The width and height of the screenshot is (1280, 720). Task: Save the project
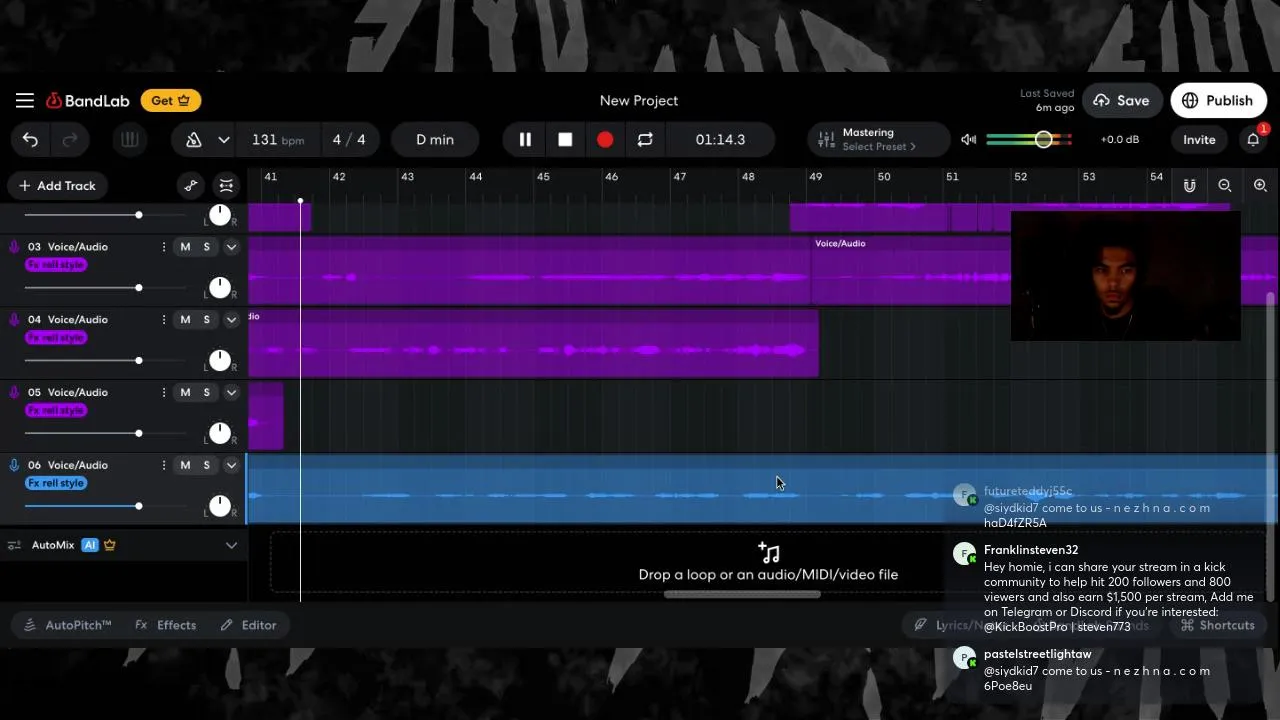(1121, 100)
